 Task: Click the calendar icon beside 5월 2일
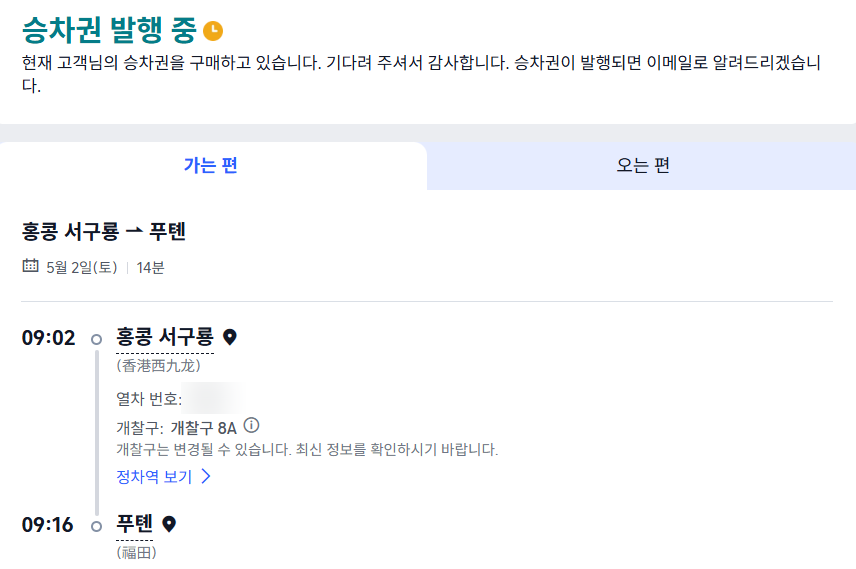pyautogui.click(x=30, y=266)
